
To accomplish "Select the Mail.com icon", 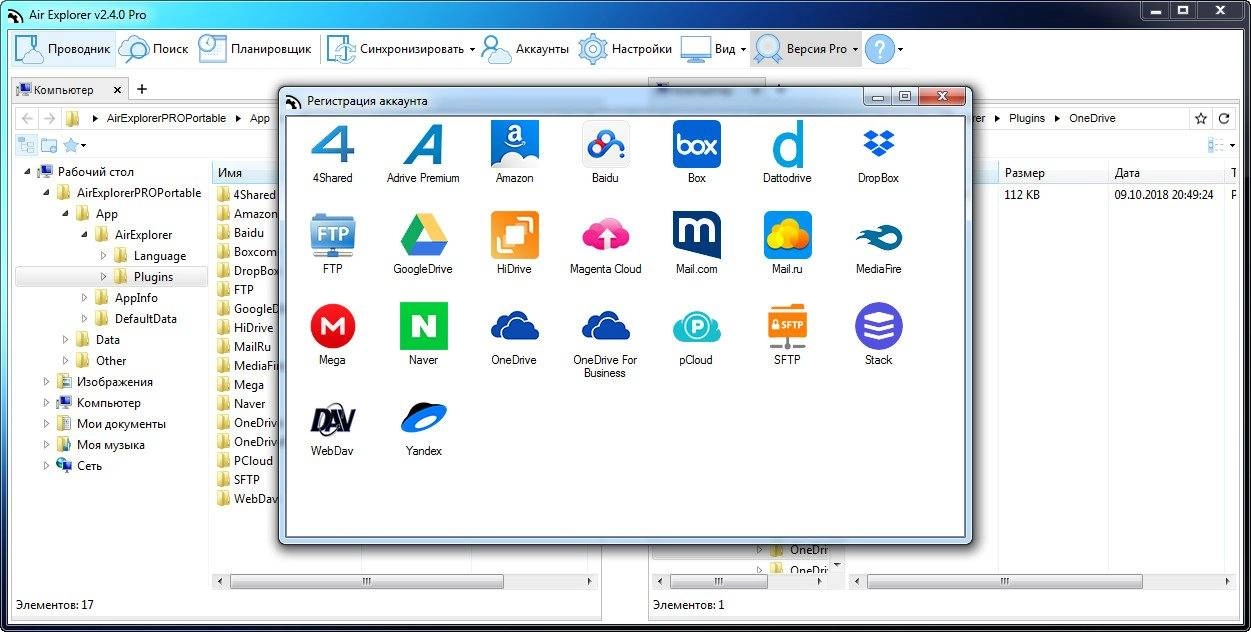I will (696, 236).
